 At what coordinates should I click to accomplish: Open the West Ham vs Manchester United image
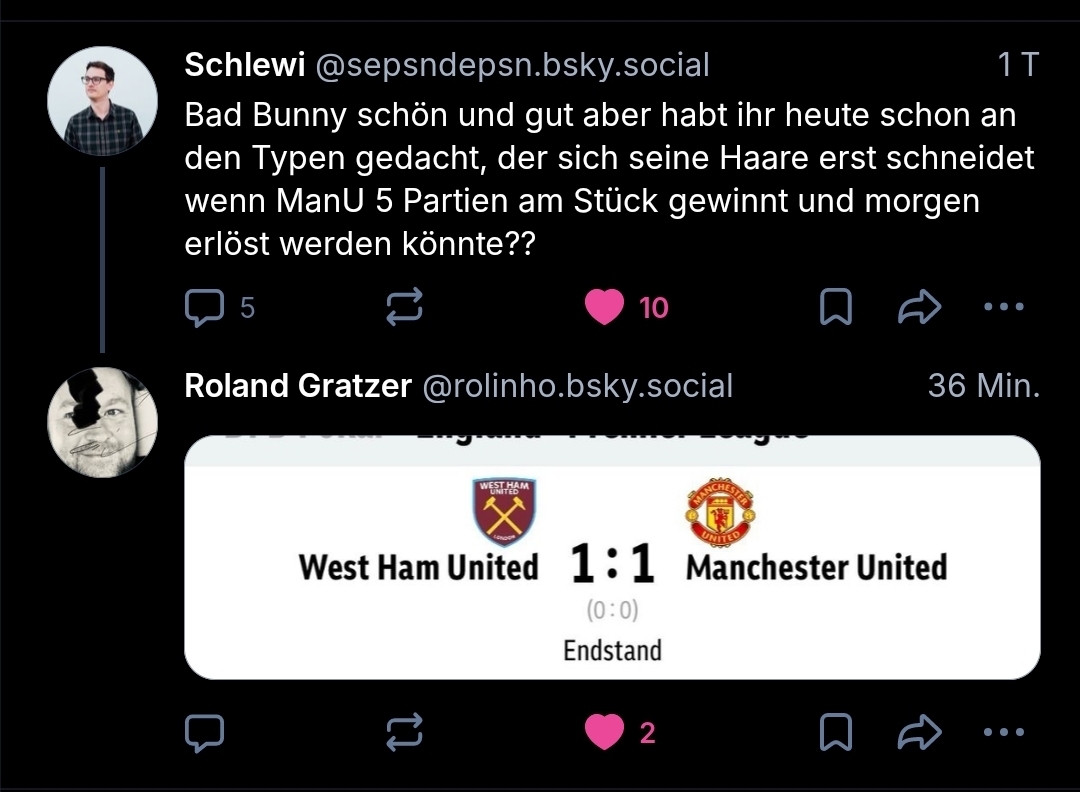(612, 558)
